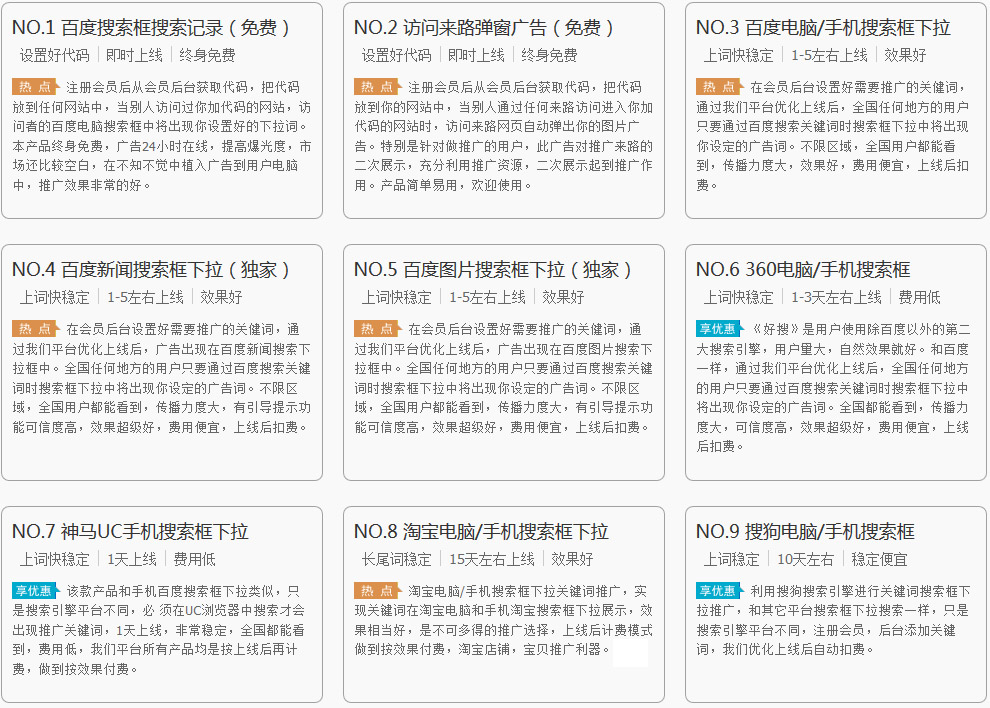This screenshot has height=708, width=990.
Task: Open the NO.2 访问来路弹窗广告 title
Action: pyautogui.click(x=484, y=28)
